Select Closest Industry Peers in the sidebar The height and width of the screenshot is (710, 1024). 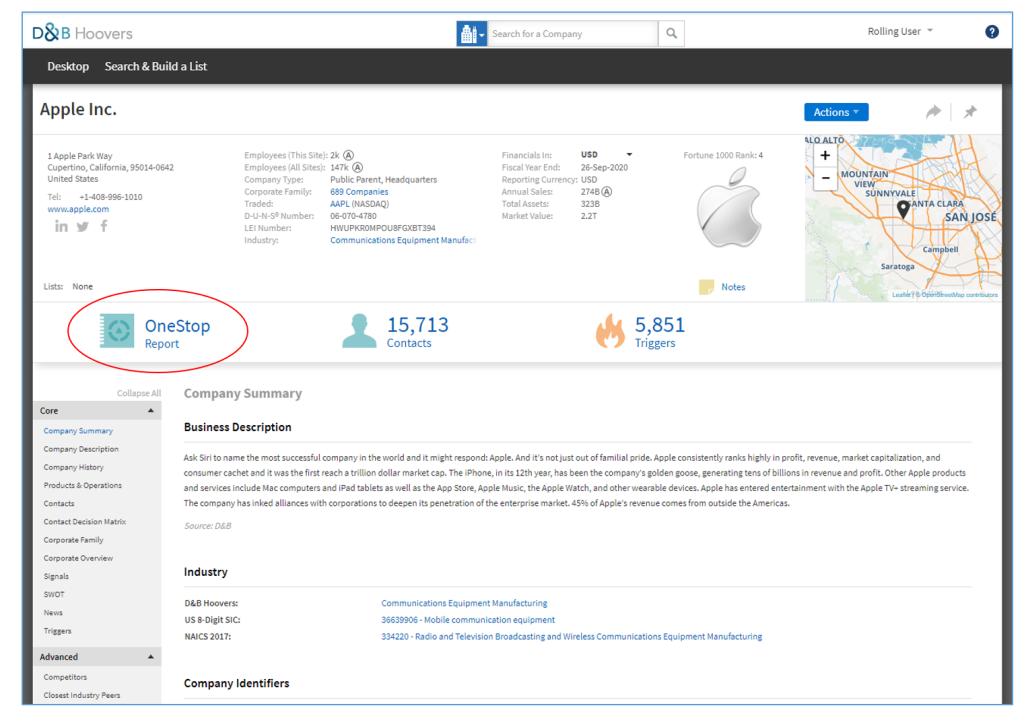point(82,696)
